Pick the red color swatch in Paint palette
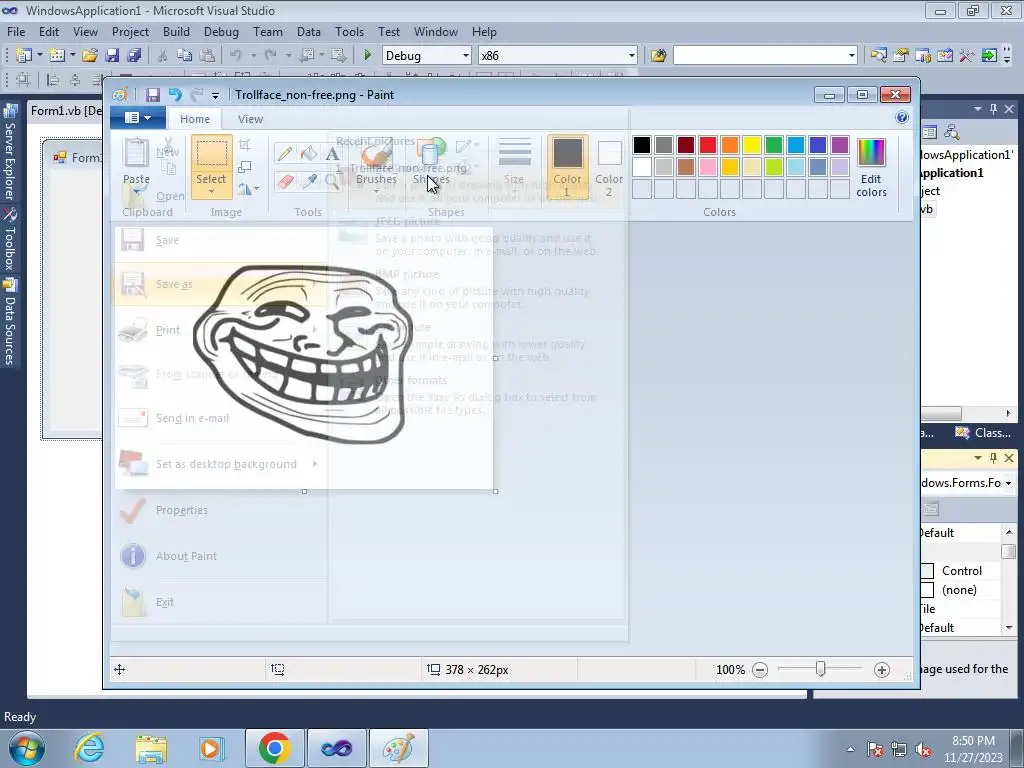The image size is (1024, 768). click(x=708, y=145)
